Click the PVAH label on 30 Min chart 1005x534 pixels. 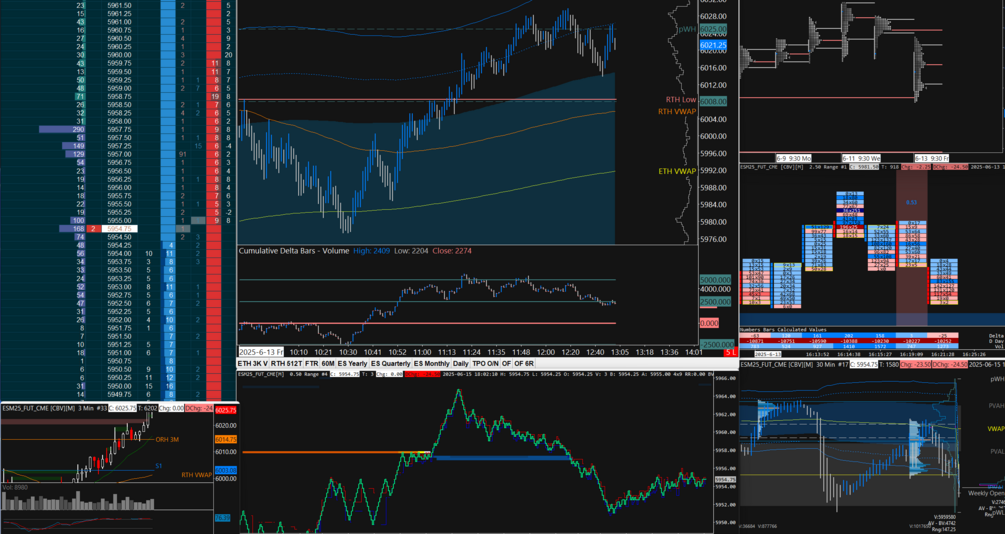tap(997, 406)
